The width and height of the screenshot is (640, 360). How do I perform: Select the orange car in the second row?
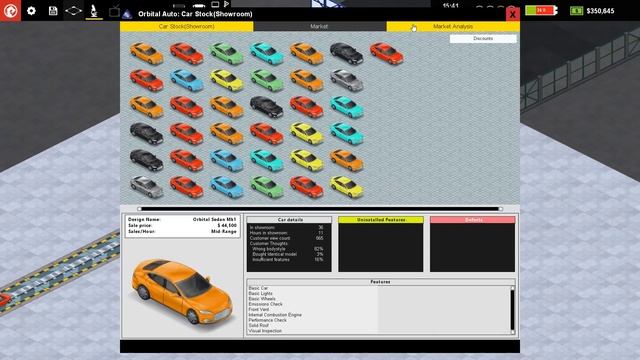coord(307,80)
